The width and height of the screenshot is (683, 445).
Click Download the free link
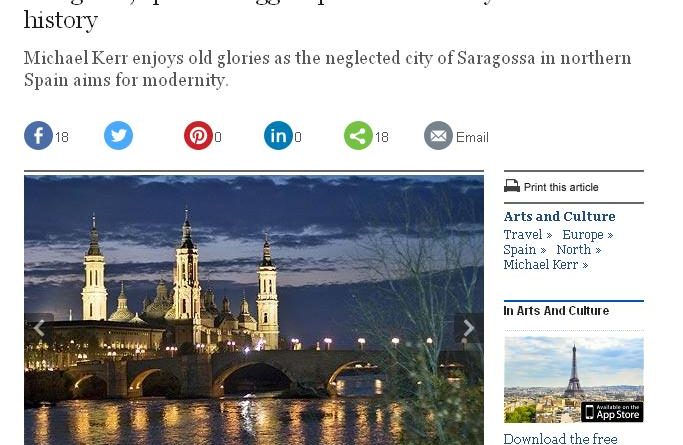pos(560,438)
